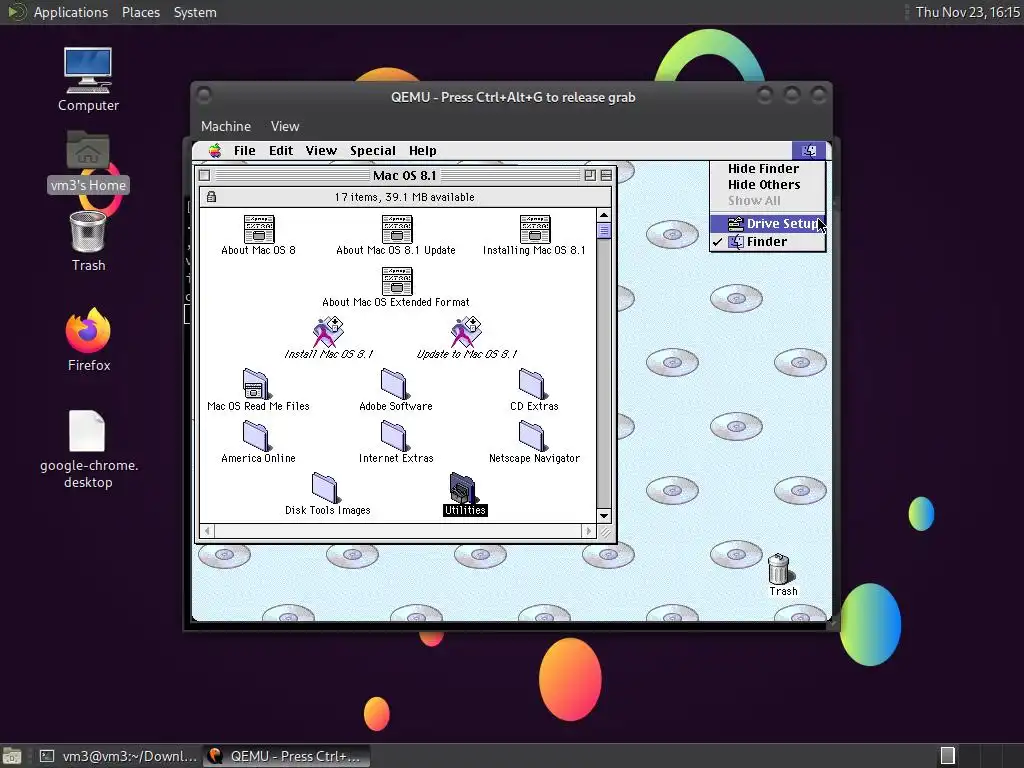Click the Finder application menu icon

(809, 151)
